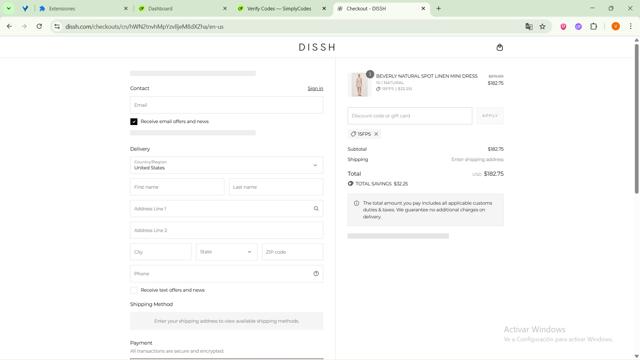Click the red shield extension icon
The image size is (640, 360).
[563, 27]
